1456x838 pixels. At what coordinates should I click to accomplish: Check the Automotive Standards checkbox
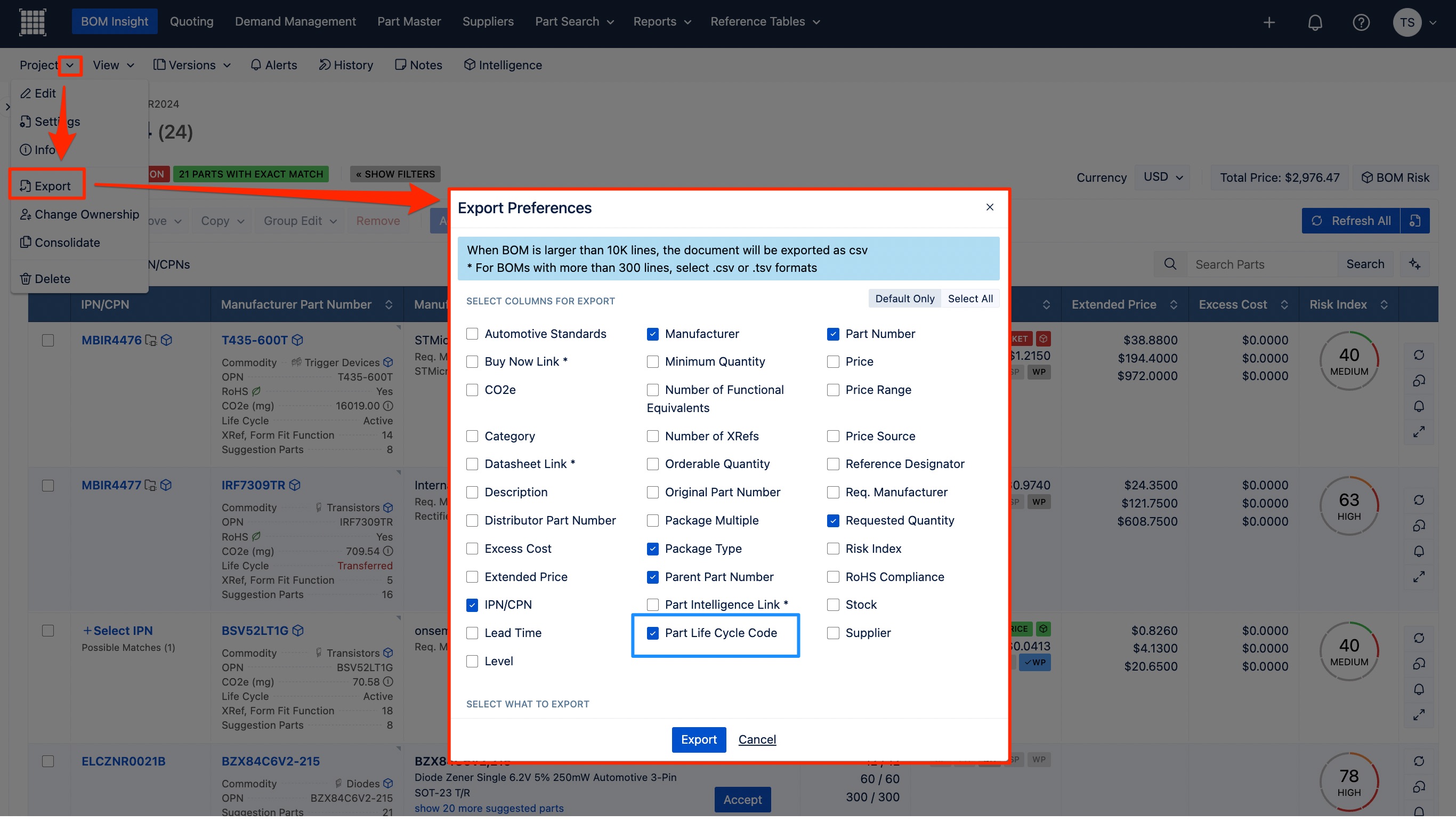[472, 334]
